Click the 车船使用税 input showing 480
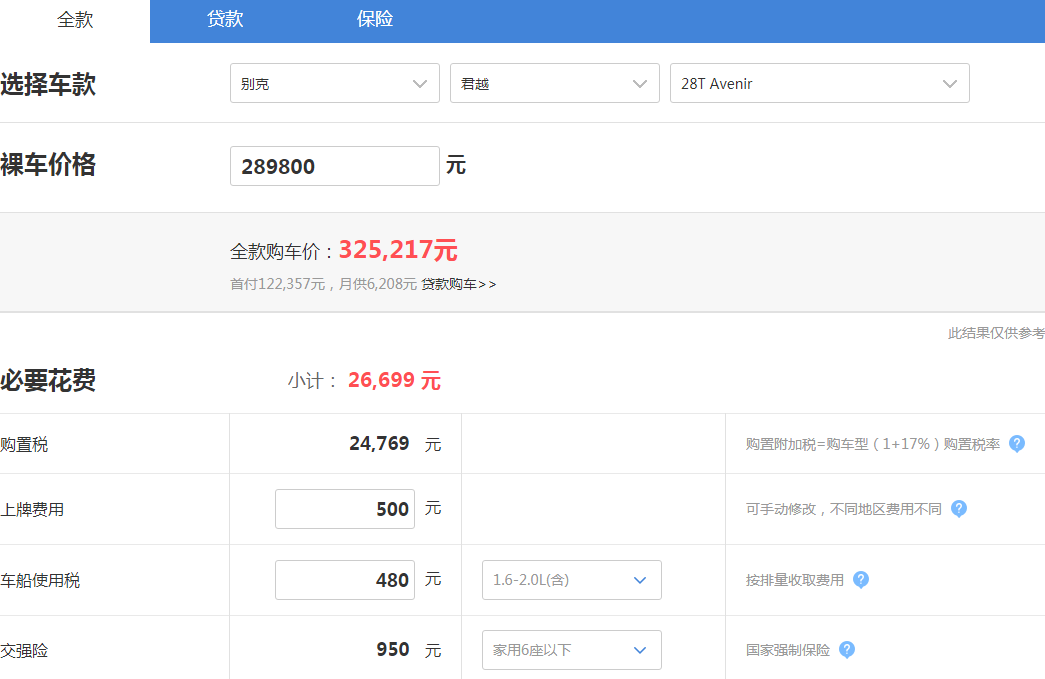The height and width of the screenshot is (679, 1045). tap(345, 580)
